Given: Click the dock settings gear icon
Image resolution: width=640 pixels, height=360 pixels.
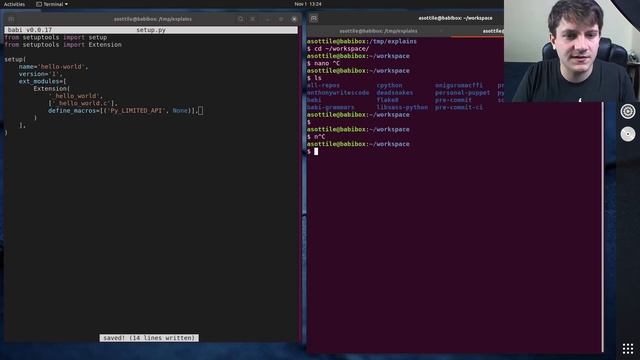Looking at the screenshot, I should pos(628,111).
